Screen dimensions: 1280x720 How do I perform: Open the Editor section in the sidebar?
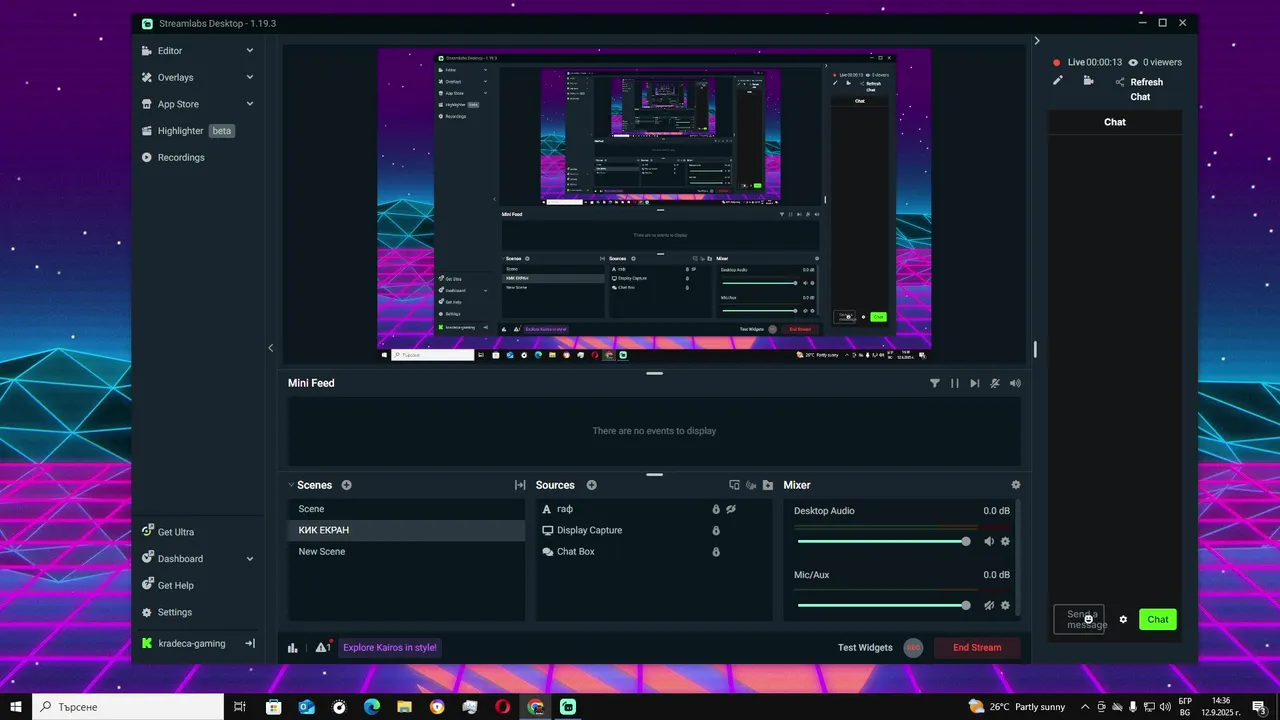170,50
